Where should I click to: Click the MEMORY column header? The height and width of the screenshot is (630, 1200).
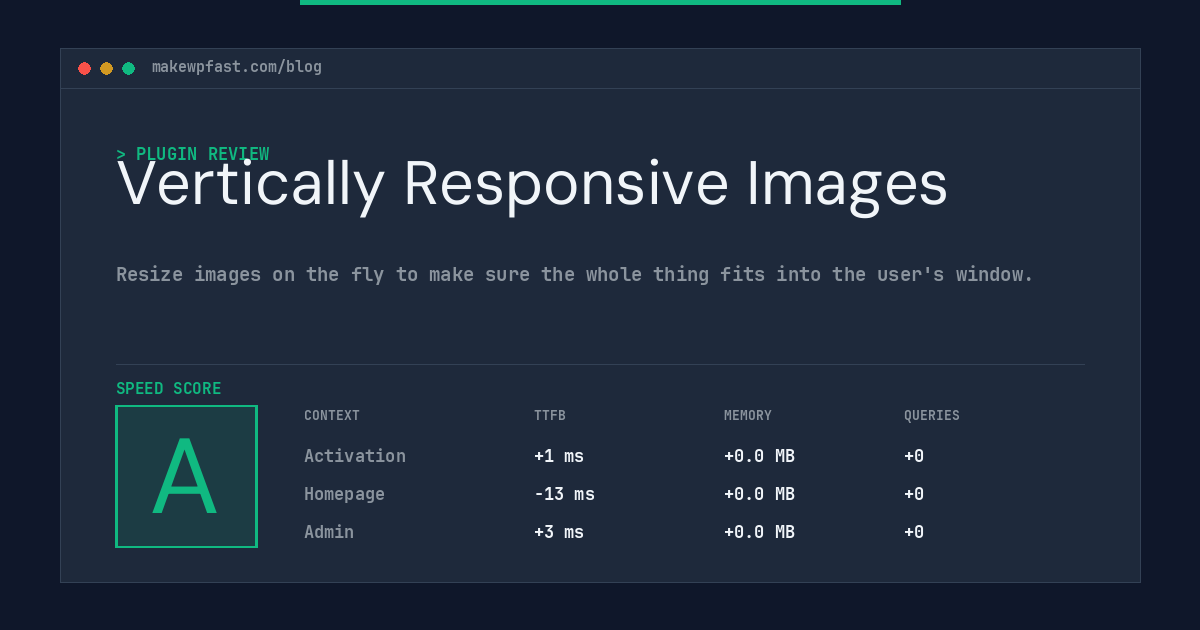coord(748,415)
